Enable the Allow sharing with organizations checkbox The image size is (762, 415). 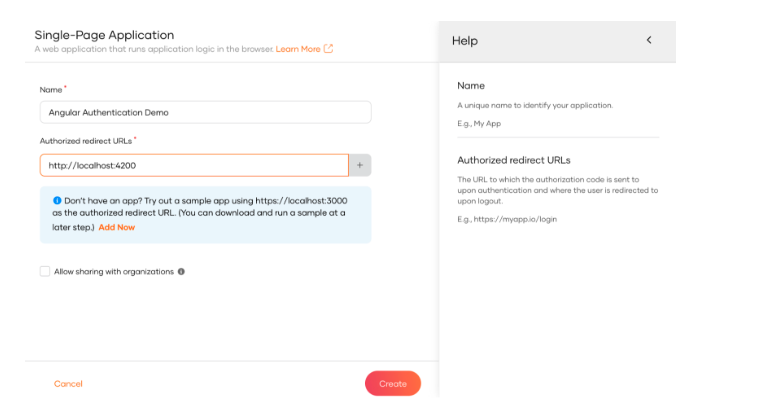(x=45, y=271)
